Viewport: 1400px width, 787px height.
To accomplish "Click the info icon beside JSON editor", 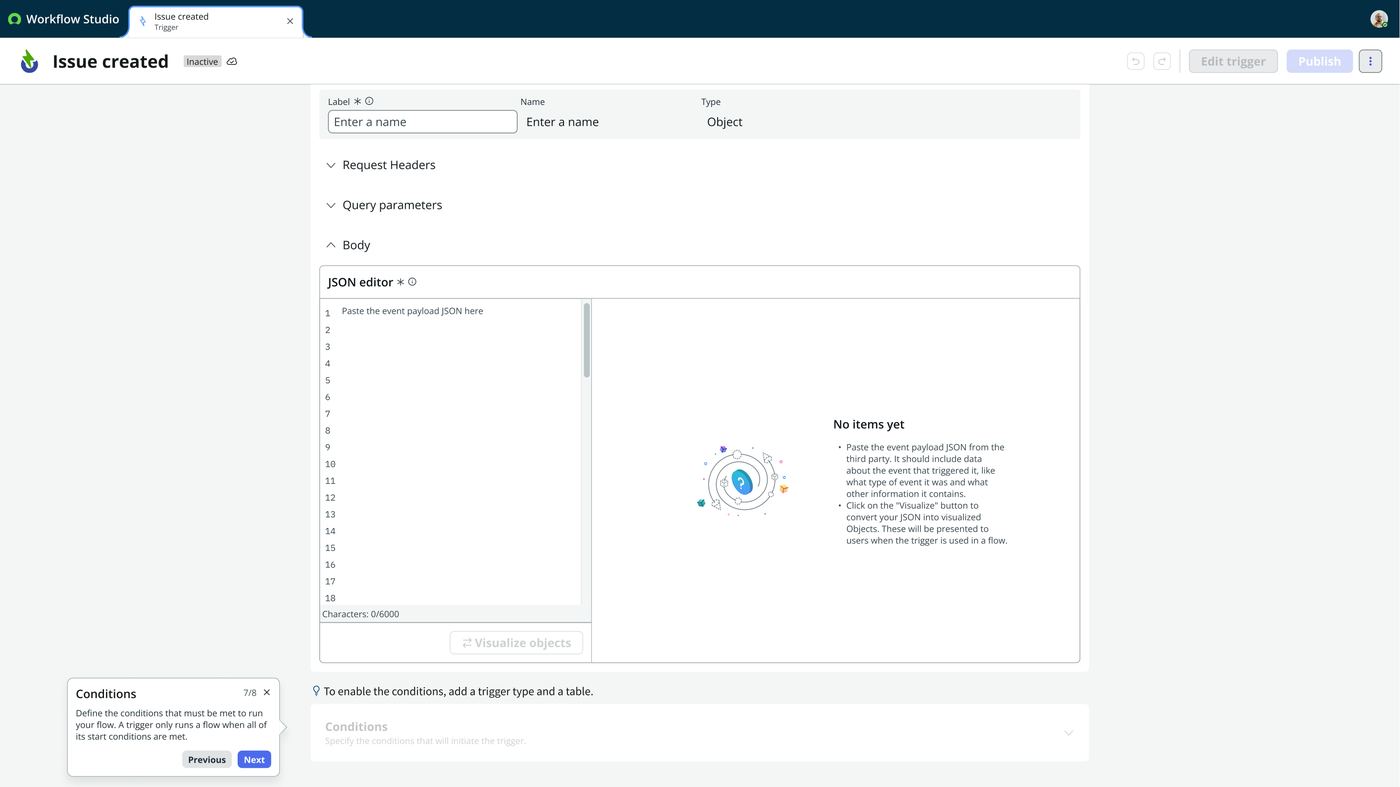I will 412,282.
